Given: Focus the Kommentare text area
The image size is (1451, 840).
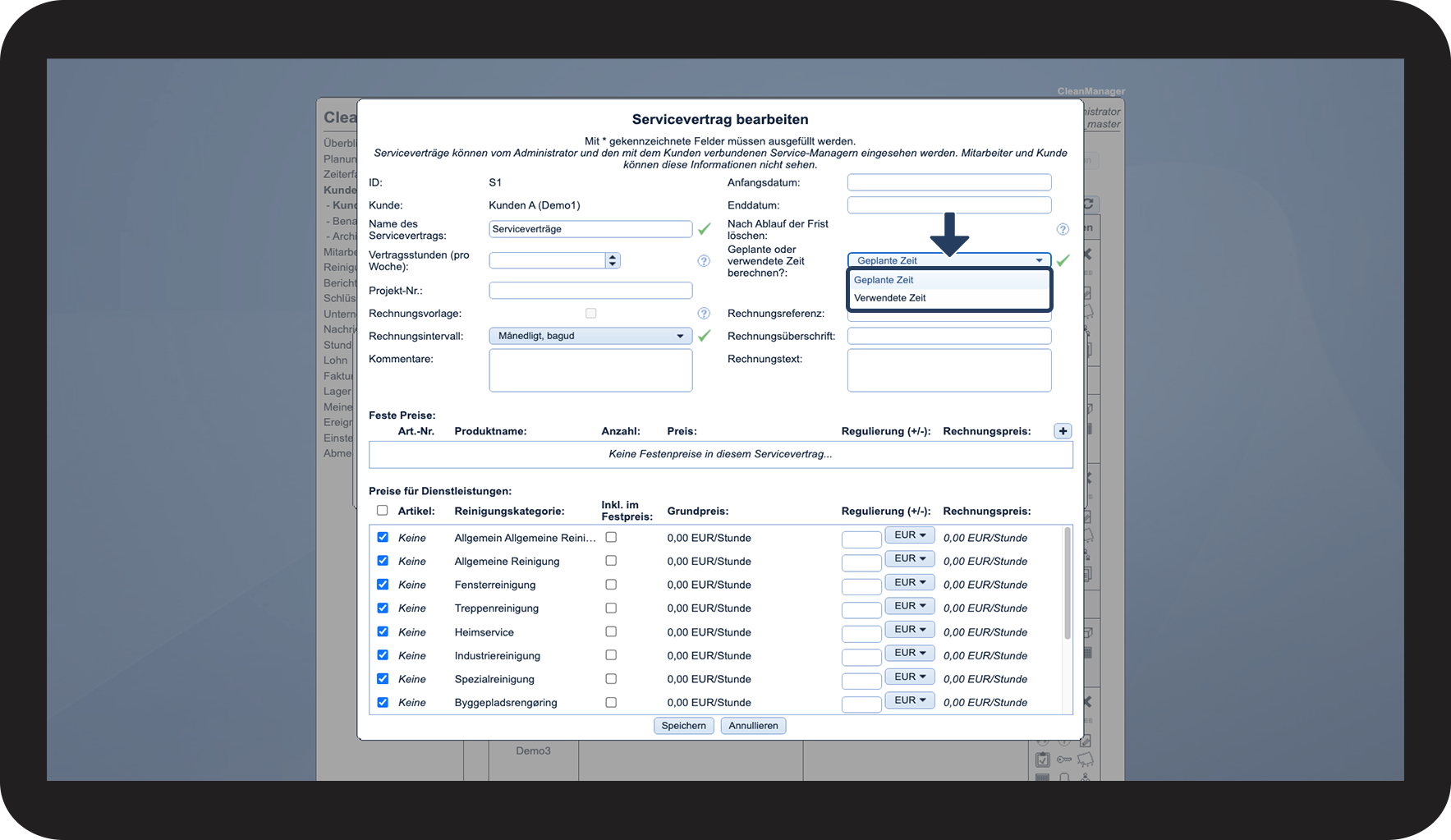Looking at the screenshot, I should click(590, 370).
